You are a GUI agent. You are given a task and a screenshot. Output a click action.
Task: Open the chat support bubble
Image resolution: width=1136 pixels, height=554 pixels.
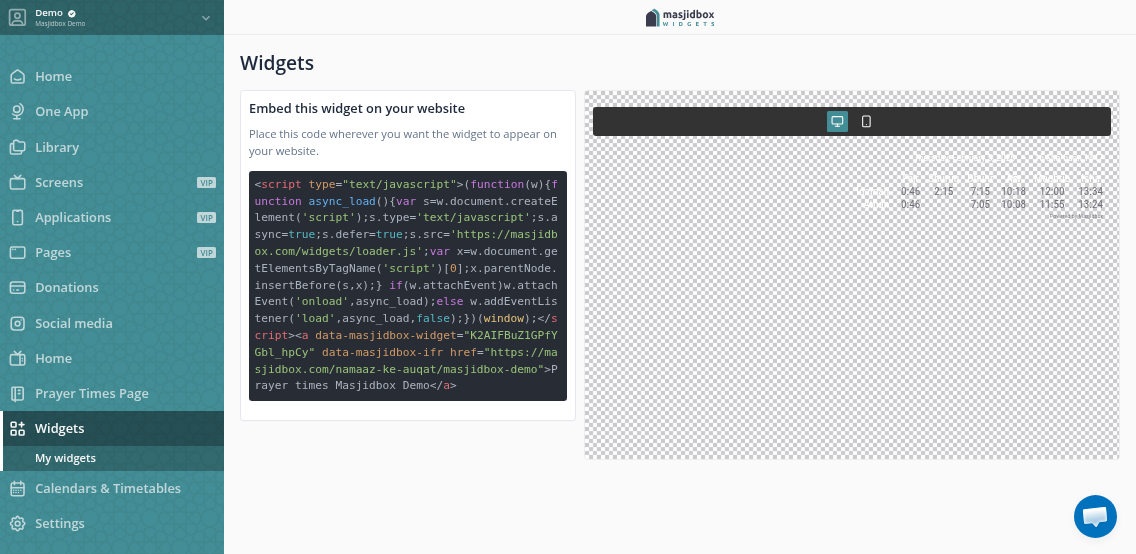[1095, 516]
